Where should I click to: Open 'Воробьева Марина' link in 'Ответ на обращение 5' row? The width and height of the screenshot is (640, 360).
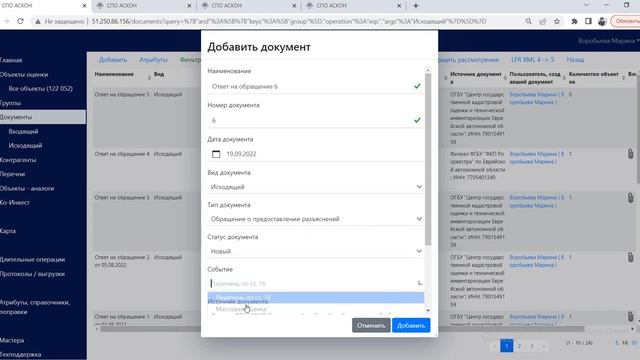[536, 98]
